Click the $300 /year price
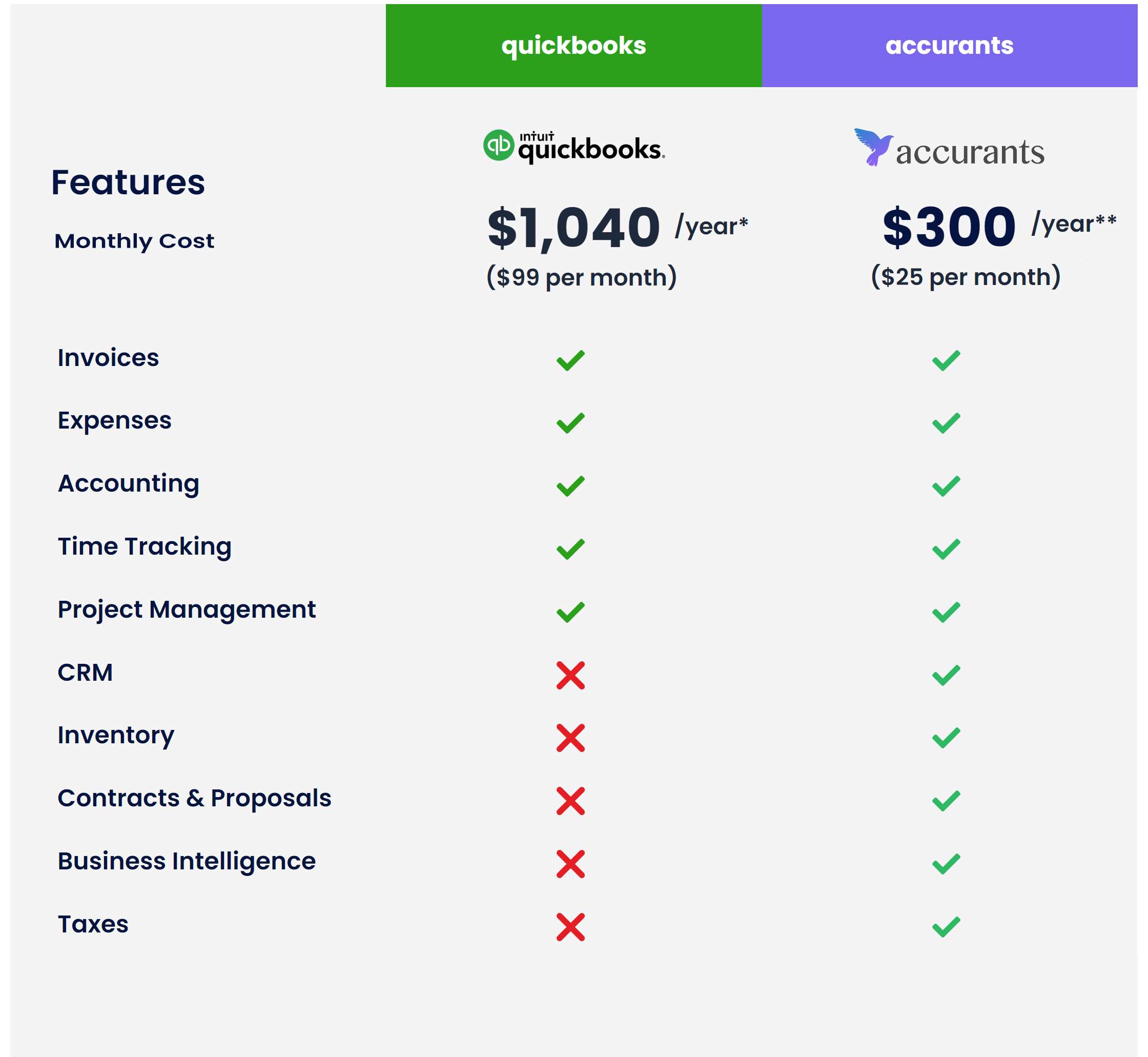This screenshot has width=1148, height=1057. point(999,227)
